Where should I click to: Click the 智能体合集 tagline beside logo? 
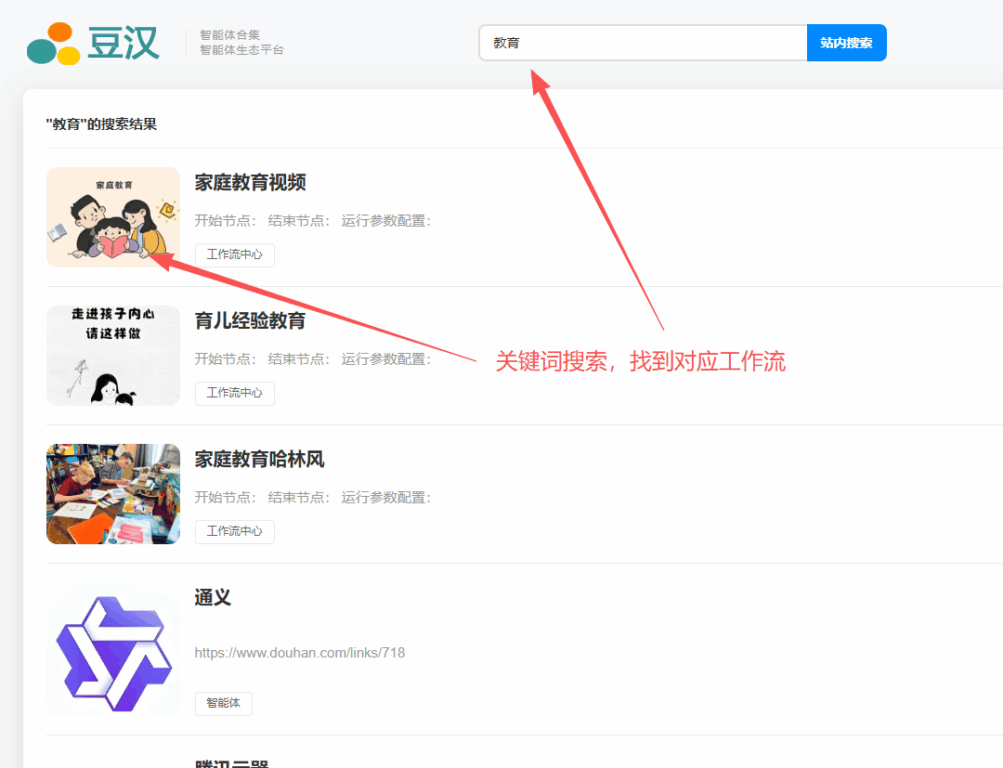pyautogui.click(x=230, y=35)
